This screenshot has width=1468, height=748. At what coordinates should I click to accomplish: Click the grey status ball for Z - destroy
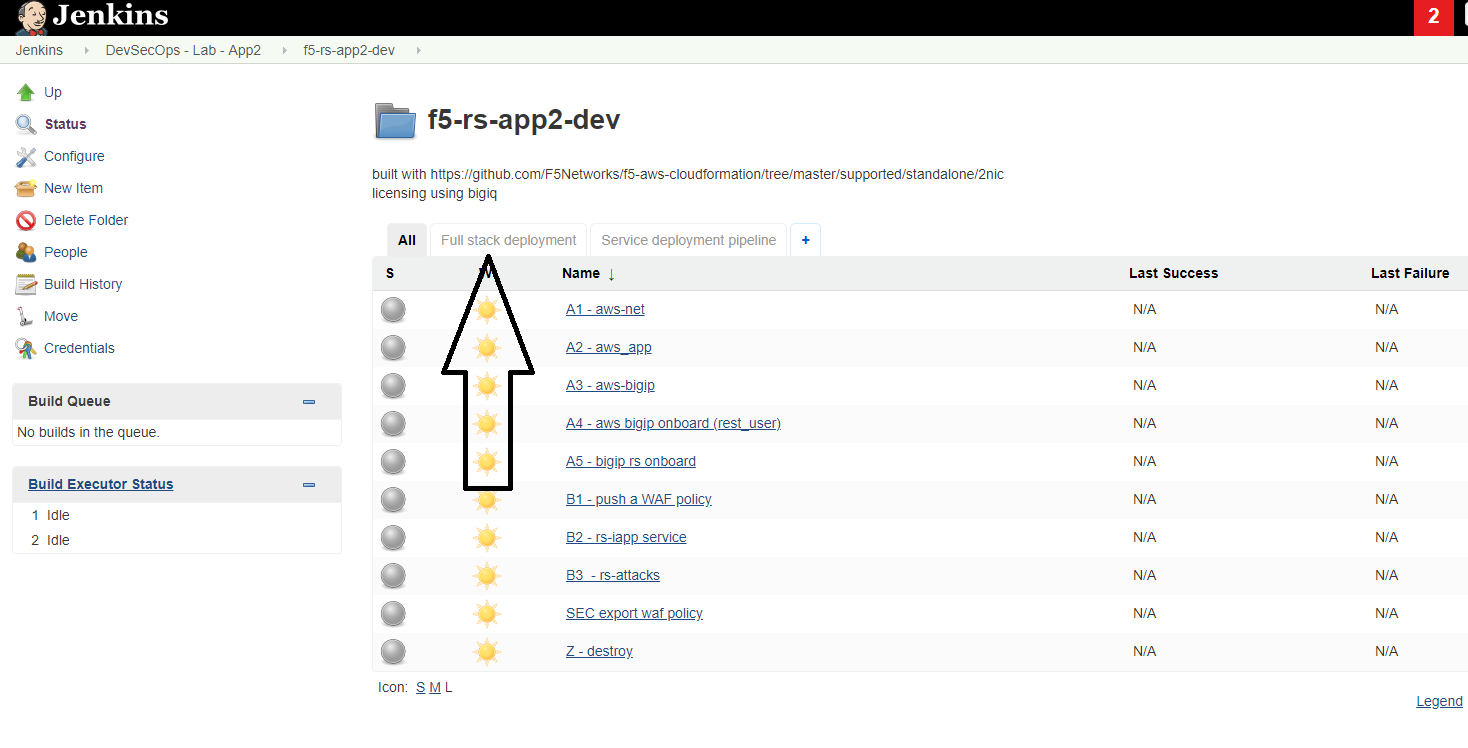393,651
